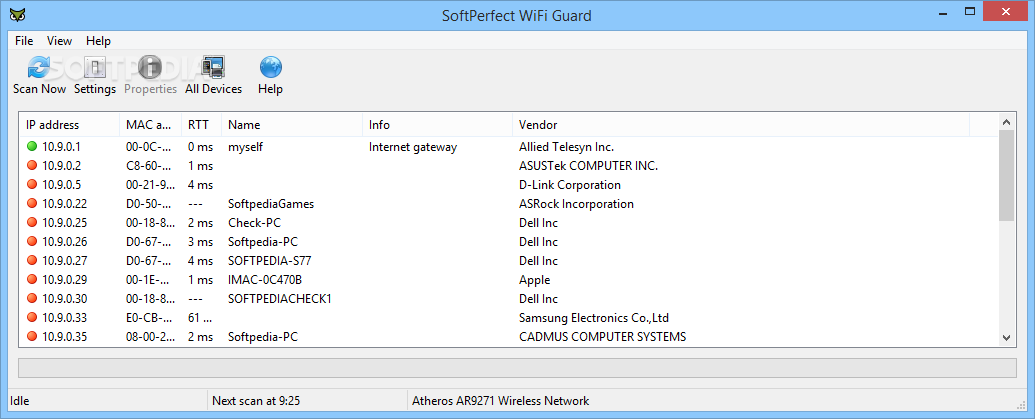The height and width of the screenshot is (419, 1035).
Task: Click 'ASUSTek COMPUTER INC.' vendor cell
Action: [588, 166]
